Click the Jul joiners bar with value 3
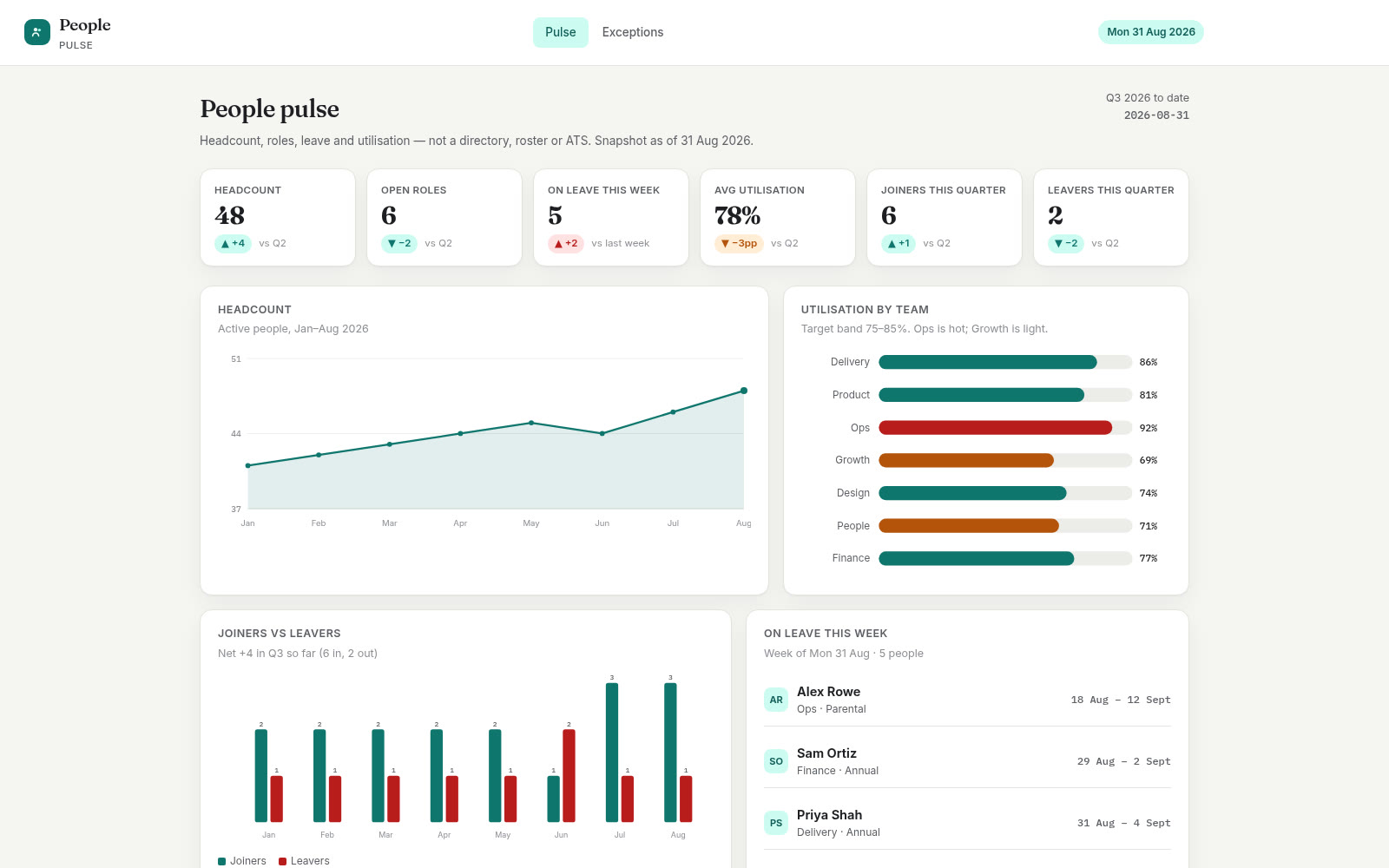Image resolution: width=1389 pixels, height=868 pixels. click(612, 753)
